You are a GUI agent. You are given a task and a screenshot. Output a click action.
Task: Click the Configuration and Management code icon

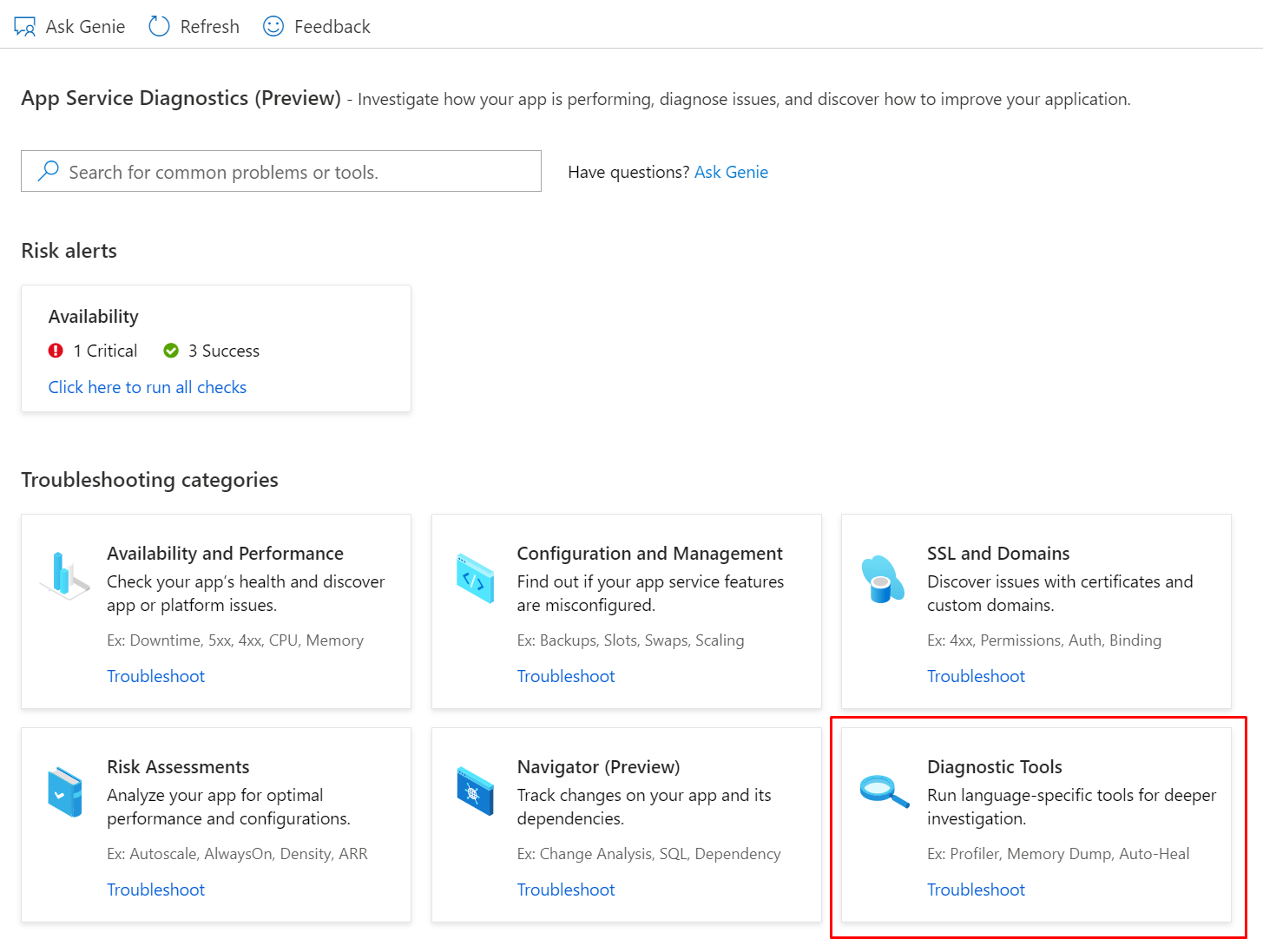pyautogui.click(x=475, y=578)
